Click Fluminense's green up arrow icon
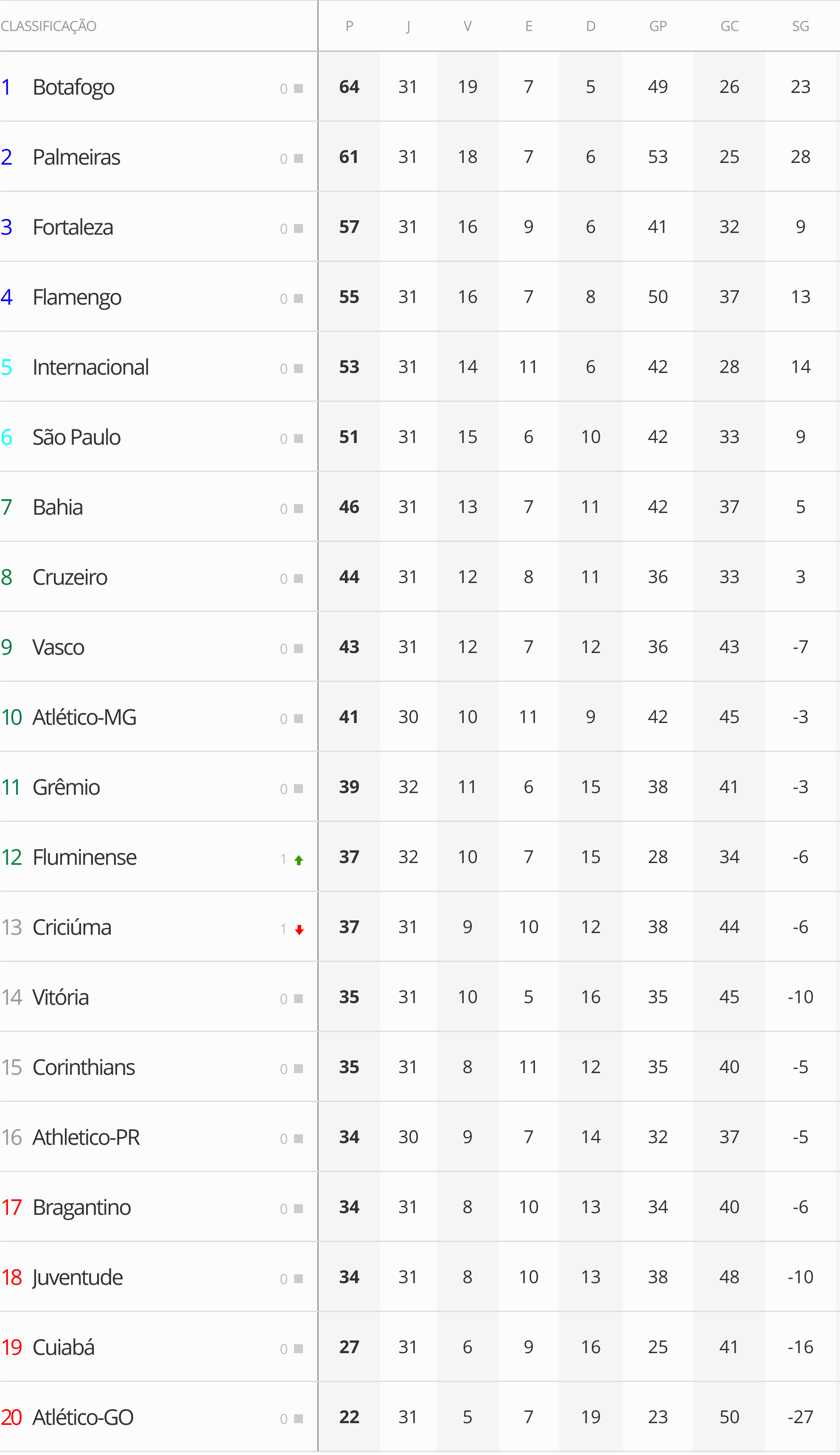 tap(298, 860)
